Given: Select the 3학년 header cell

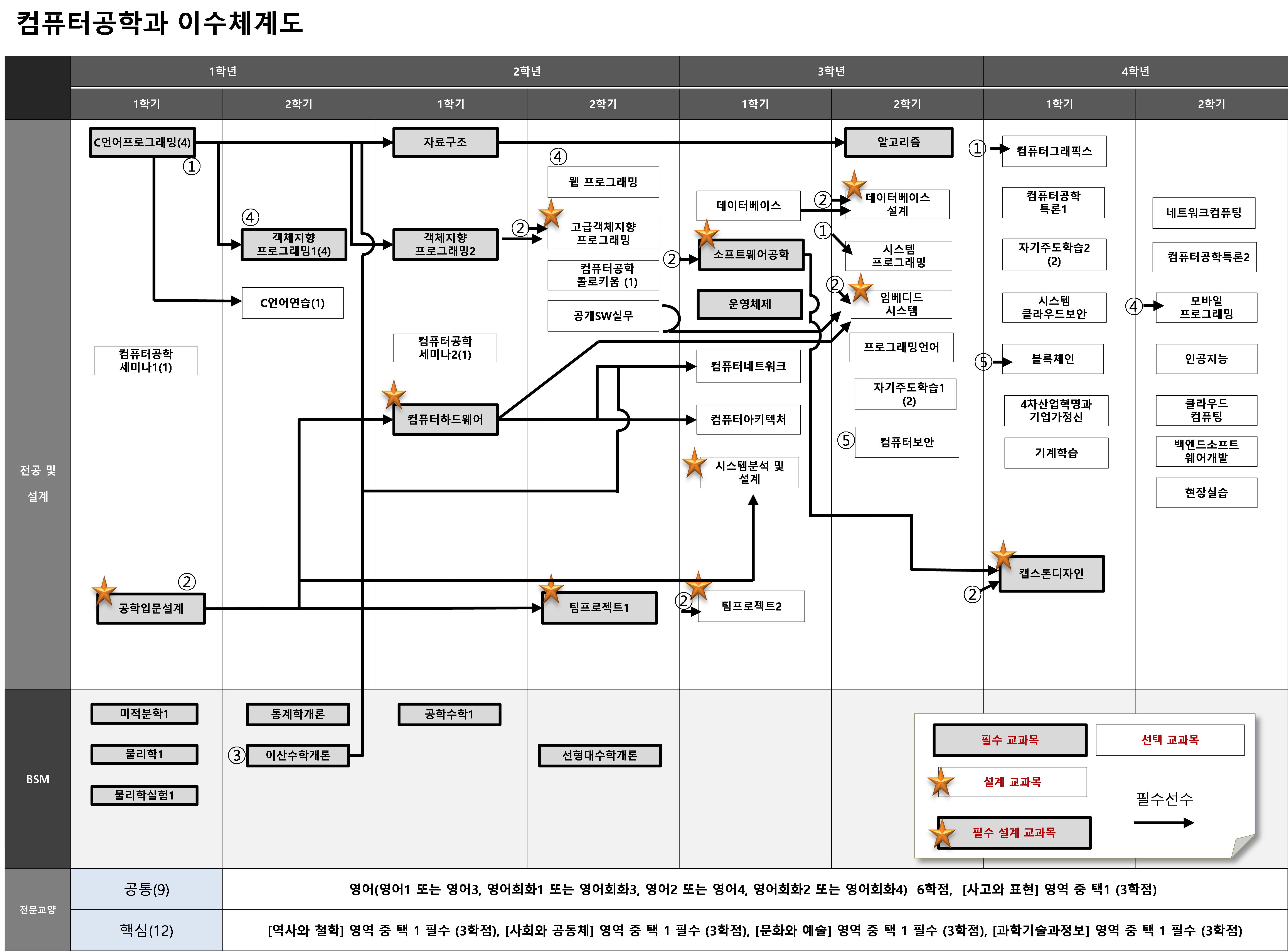Looking at the screenshot, I should tap(831, 71).
